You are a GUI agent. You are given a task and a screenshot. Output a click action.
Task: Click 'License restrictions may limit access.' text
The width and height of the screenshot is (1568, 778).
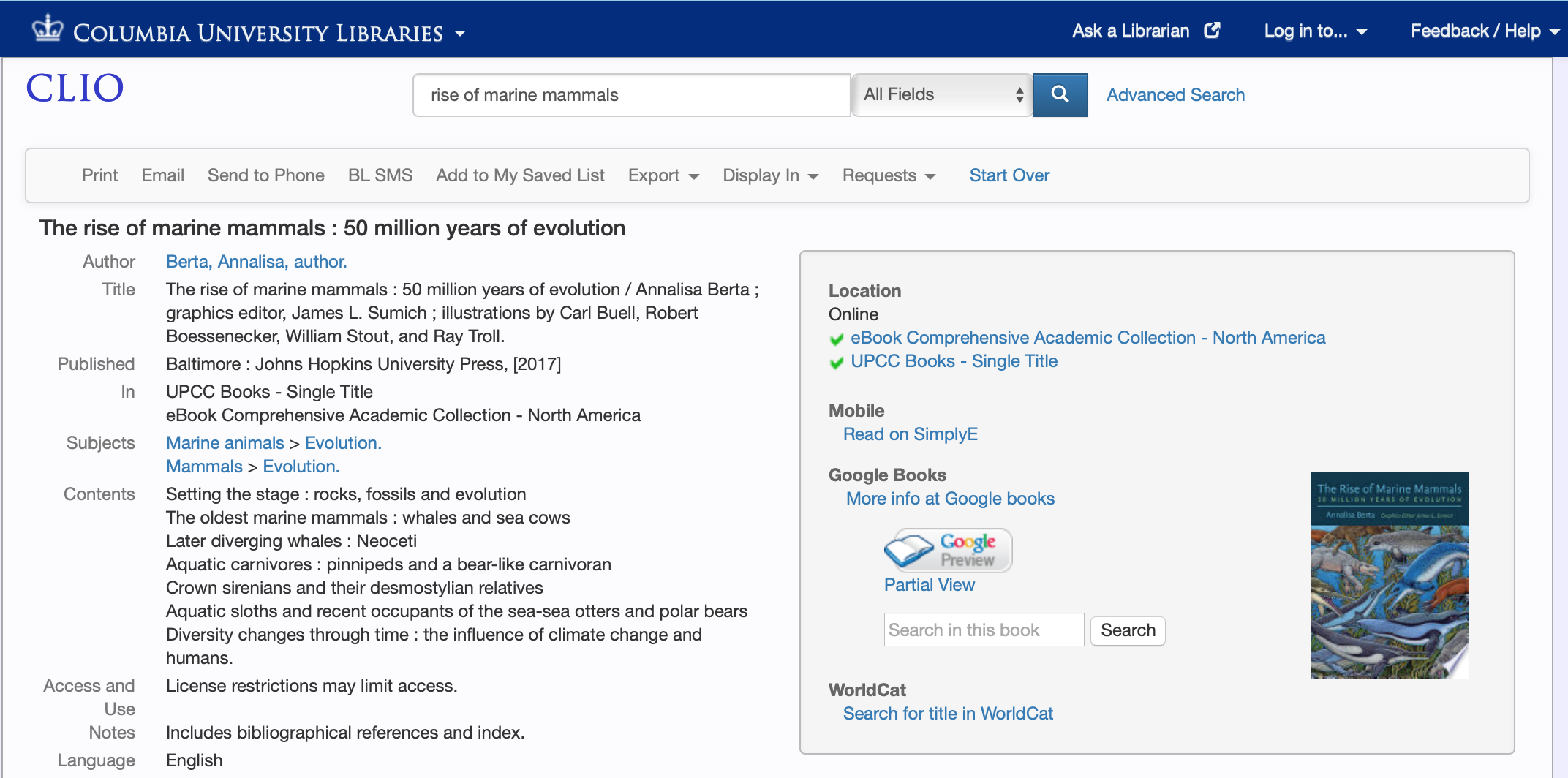pyautogui.click(x=312, y=686)
